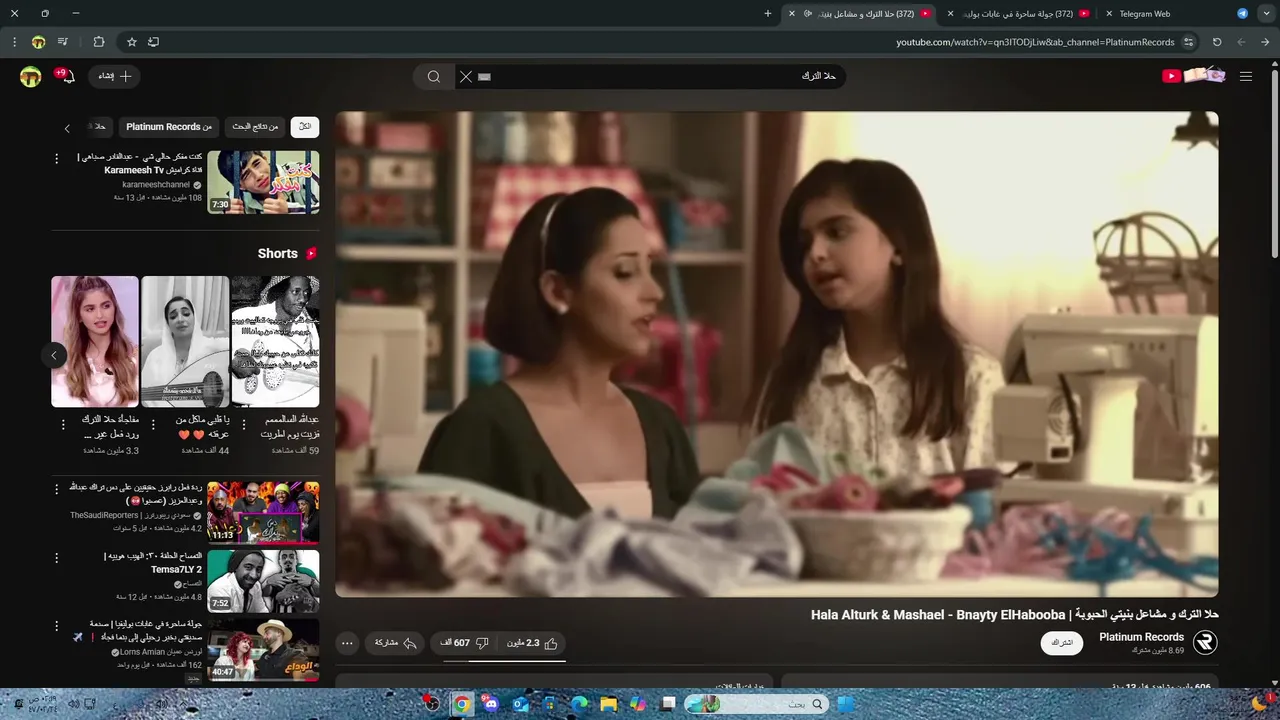Show more filter chips with arrow
Image resolution: width=1280 pixels, height=720 pixels.
(67, 128)
